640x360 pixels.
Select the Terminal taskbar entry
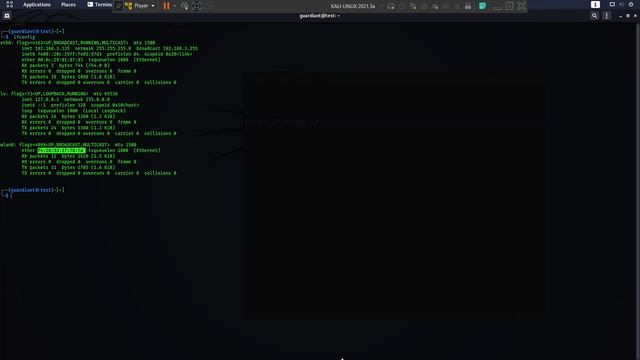[100, 5]
